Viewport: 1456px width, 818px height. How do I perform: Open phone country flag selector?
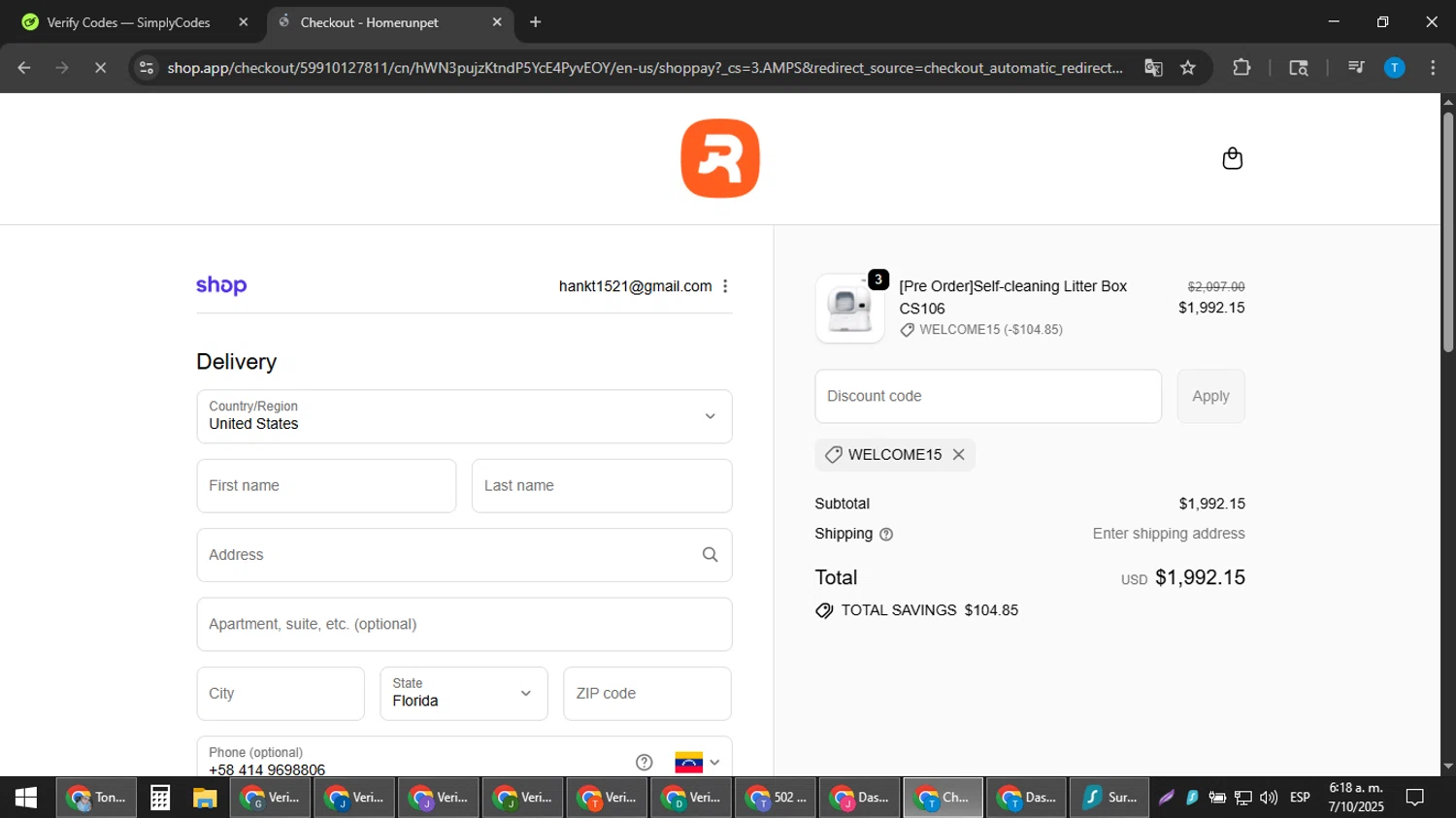(x=697, y=763)
